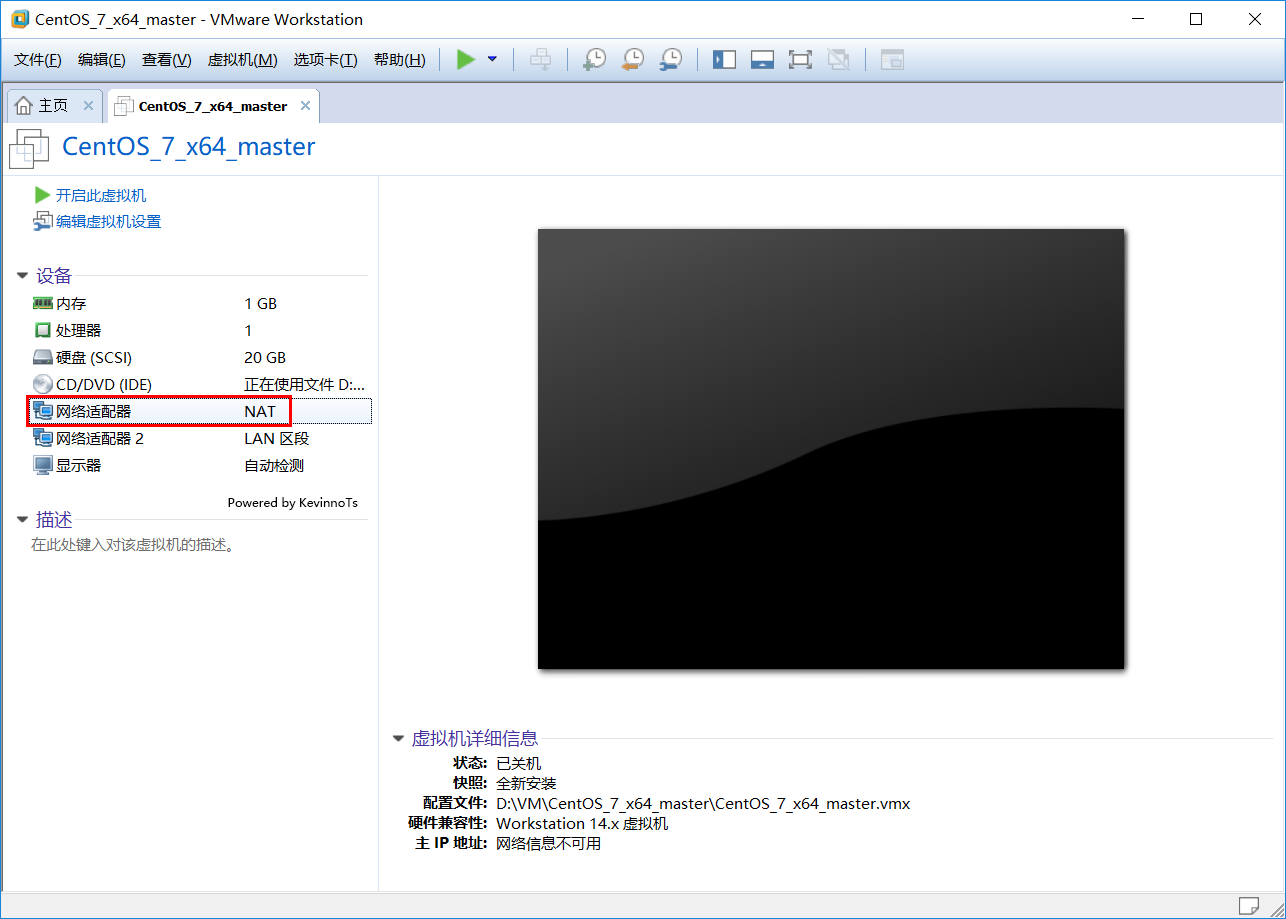The image size is (1286, 919).
Task: Collapse the 描述 section
Action: click(23, 520)
